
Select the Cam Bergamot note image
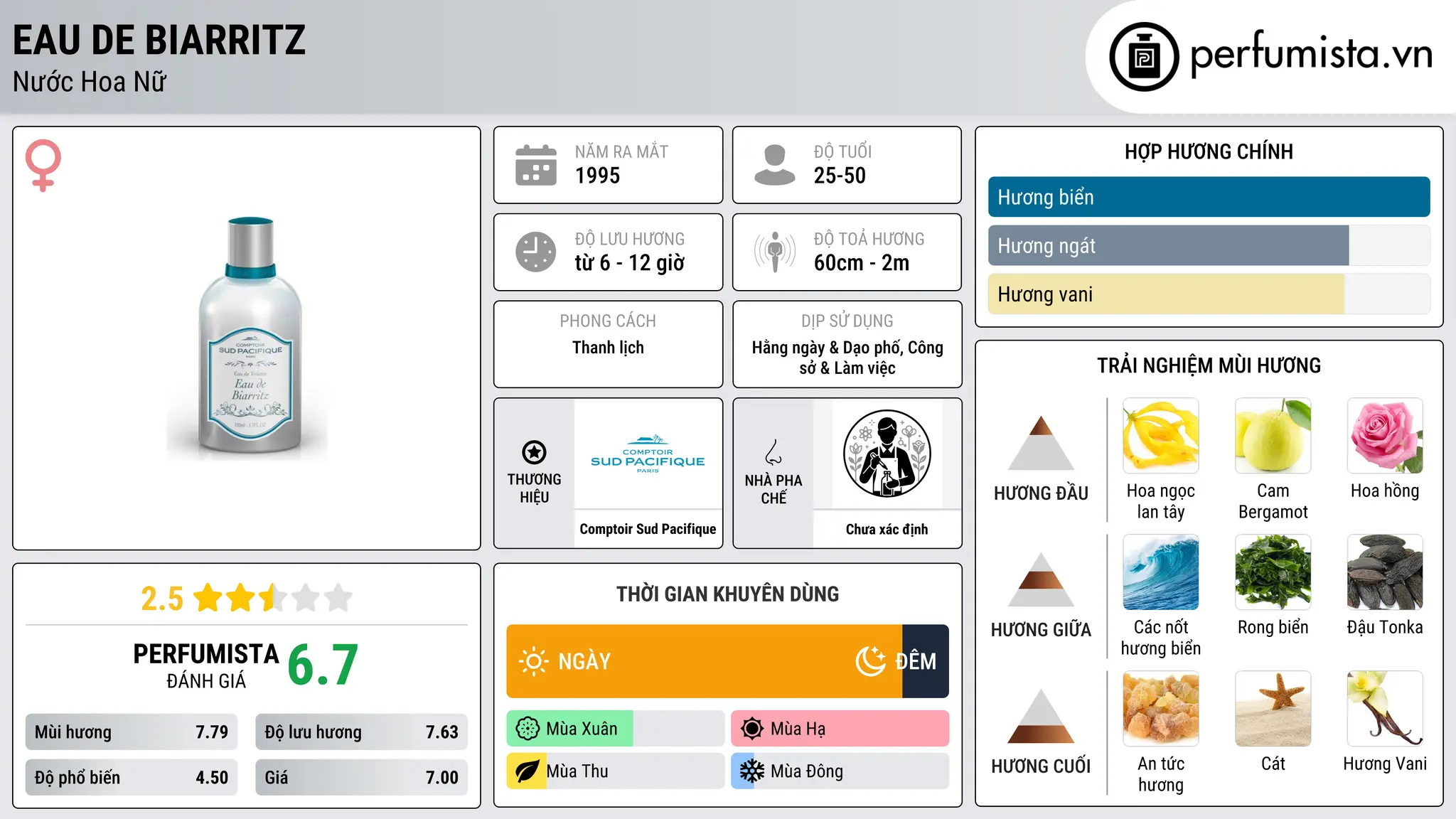(1273, 436)
